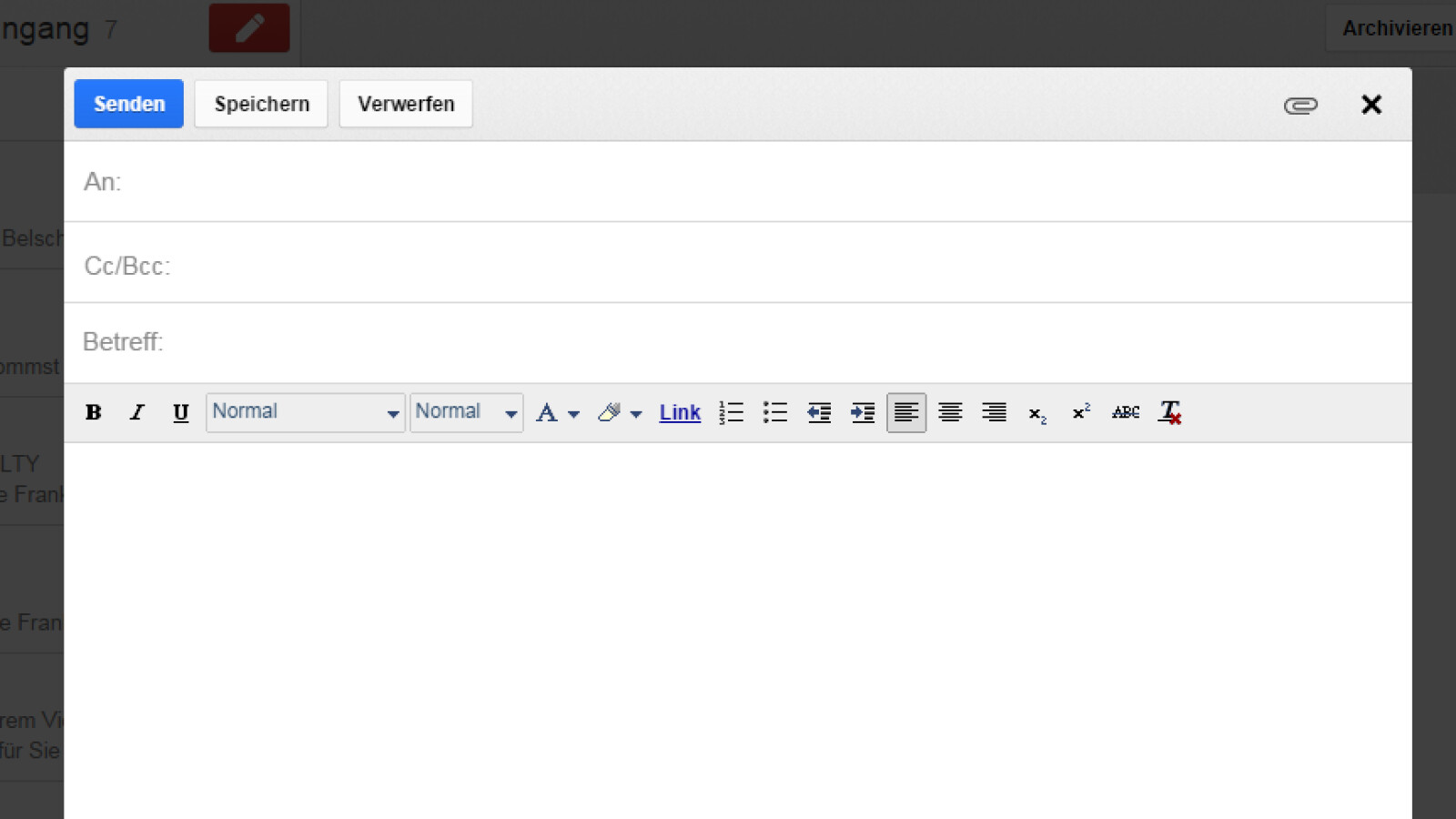Toggle italic text formatting

136,412
